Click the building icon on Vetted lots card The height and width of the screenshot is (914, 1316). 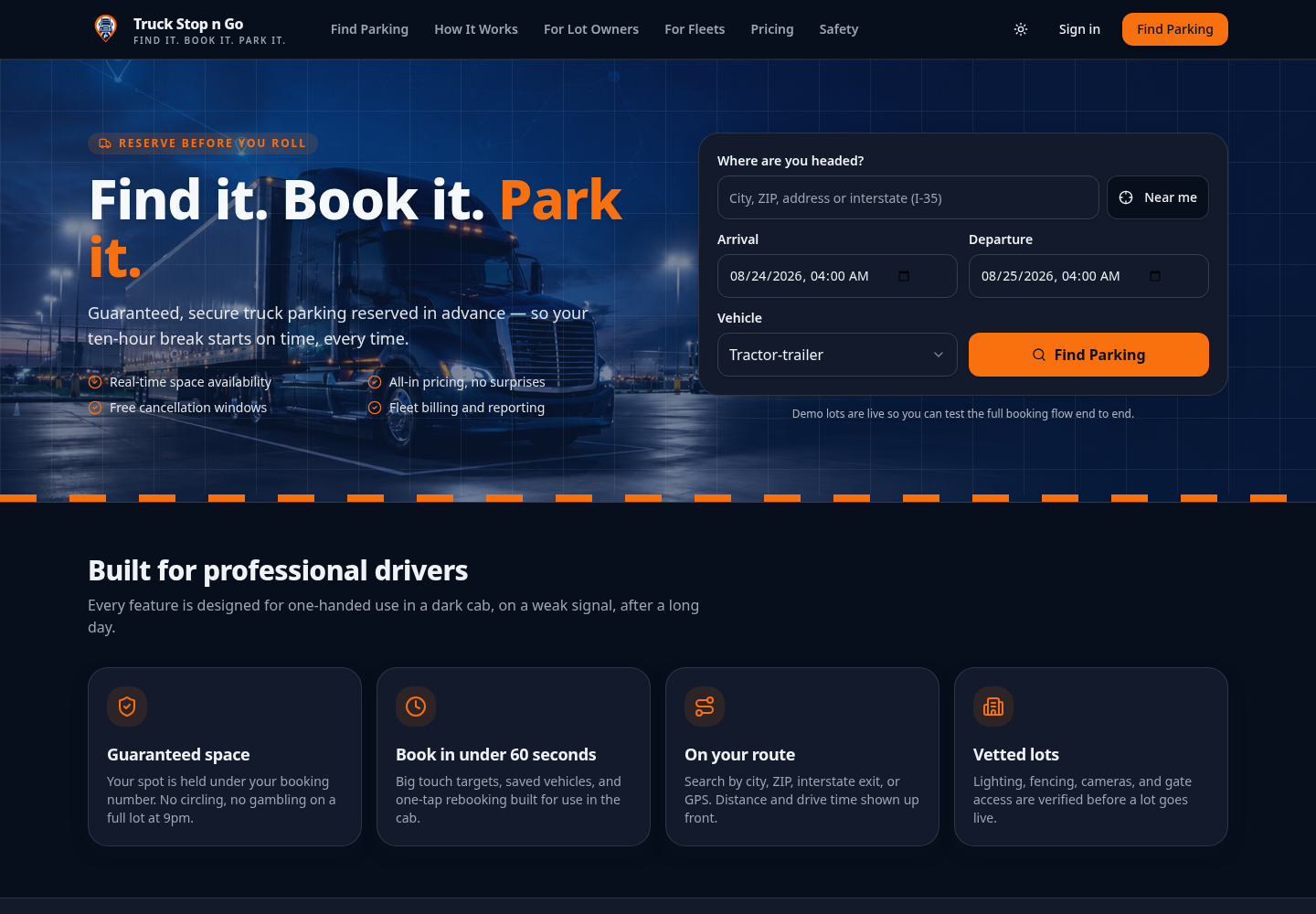click(x=993, y=707)
